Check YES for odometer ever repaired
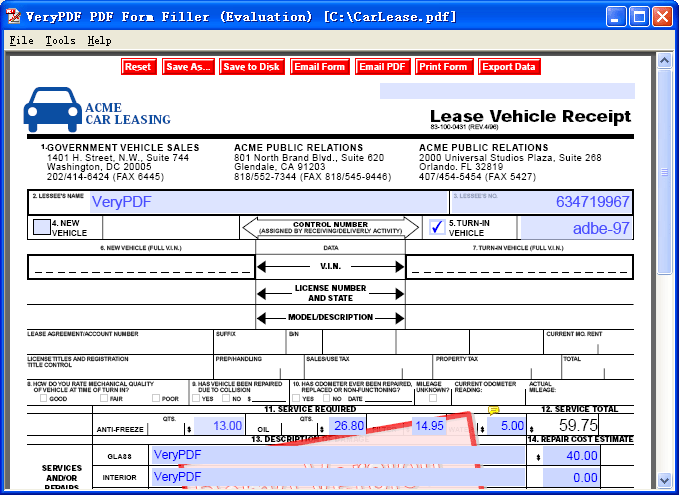Image resolution: width=679 pixels, height=495 pixels. (296, 398)
